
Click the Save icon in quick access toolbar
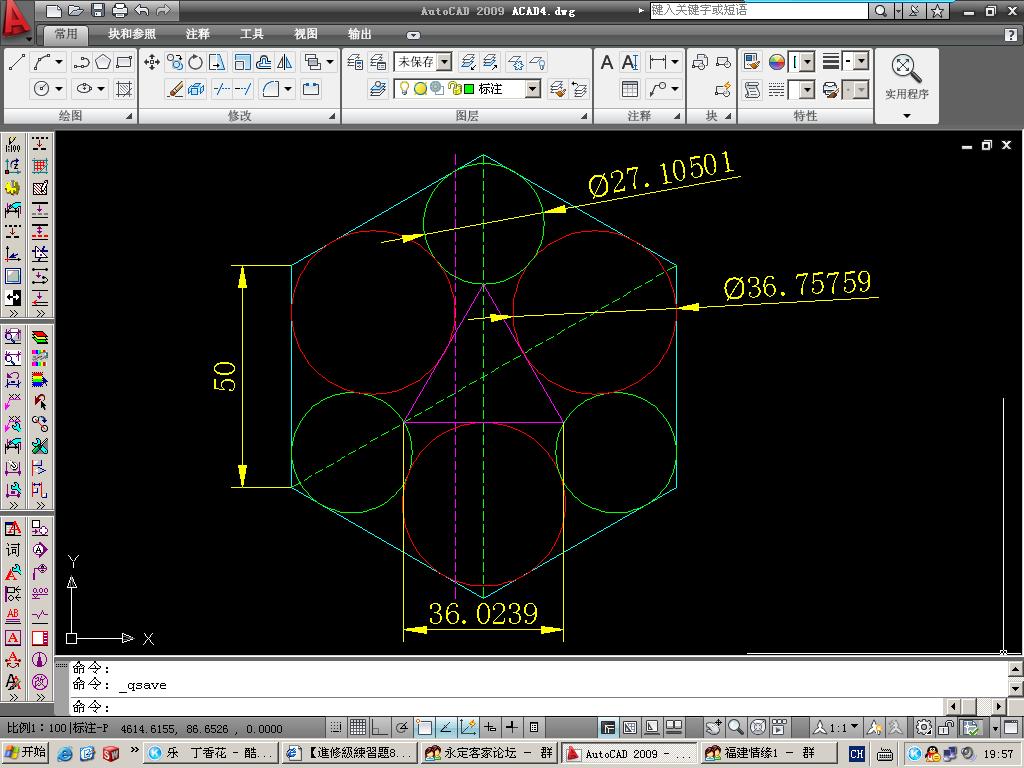point(97,10)
